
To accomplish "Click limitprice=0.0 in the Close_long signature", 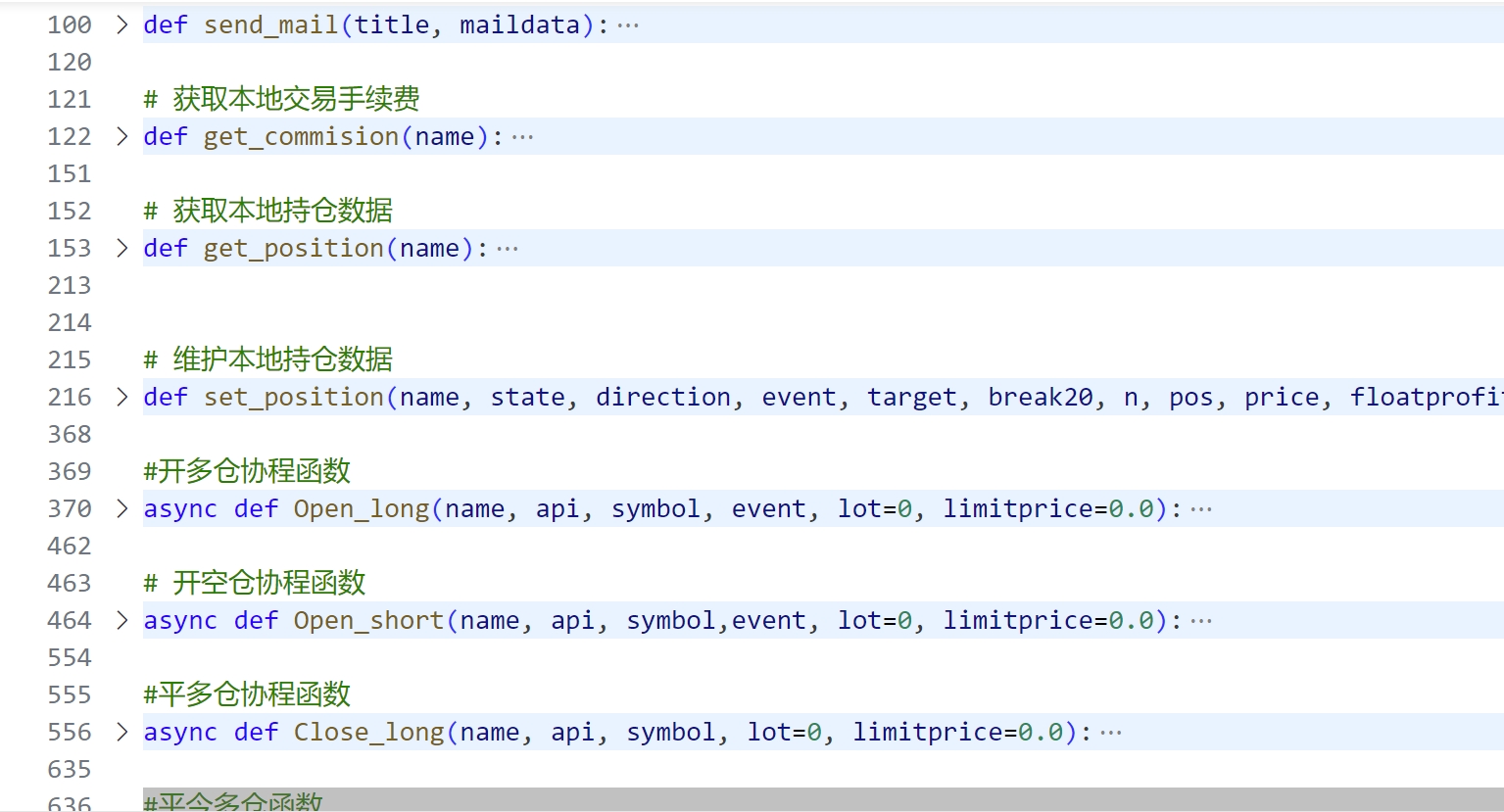I will (958, 732).
